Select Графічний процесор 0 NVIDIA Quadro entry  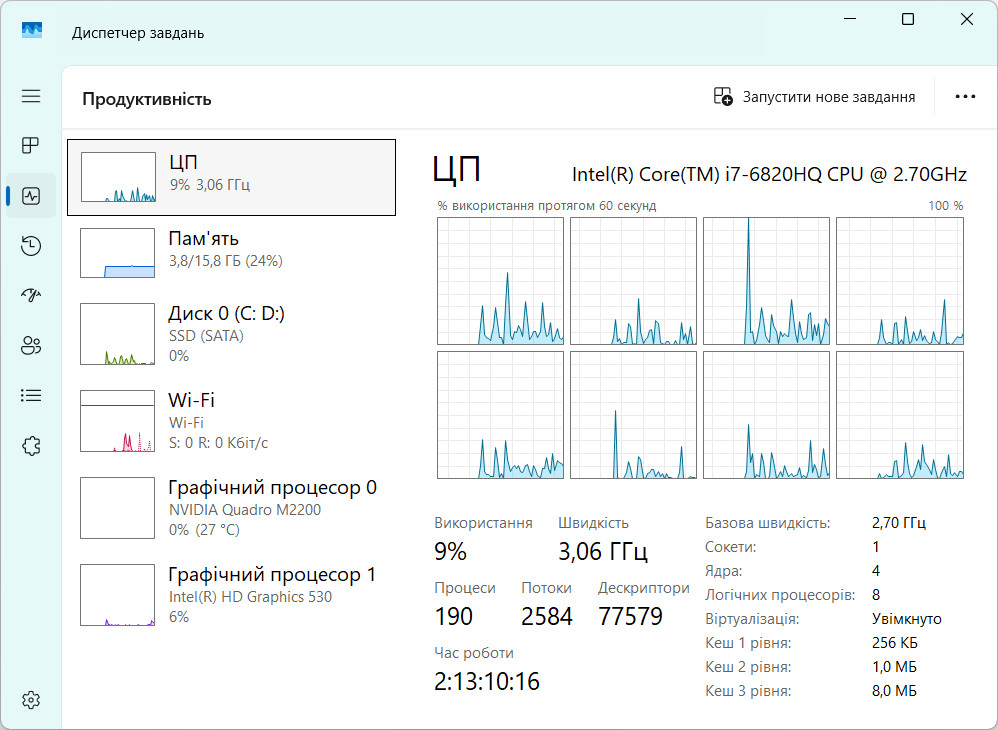(232, 508)
